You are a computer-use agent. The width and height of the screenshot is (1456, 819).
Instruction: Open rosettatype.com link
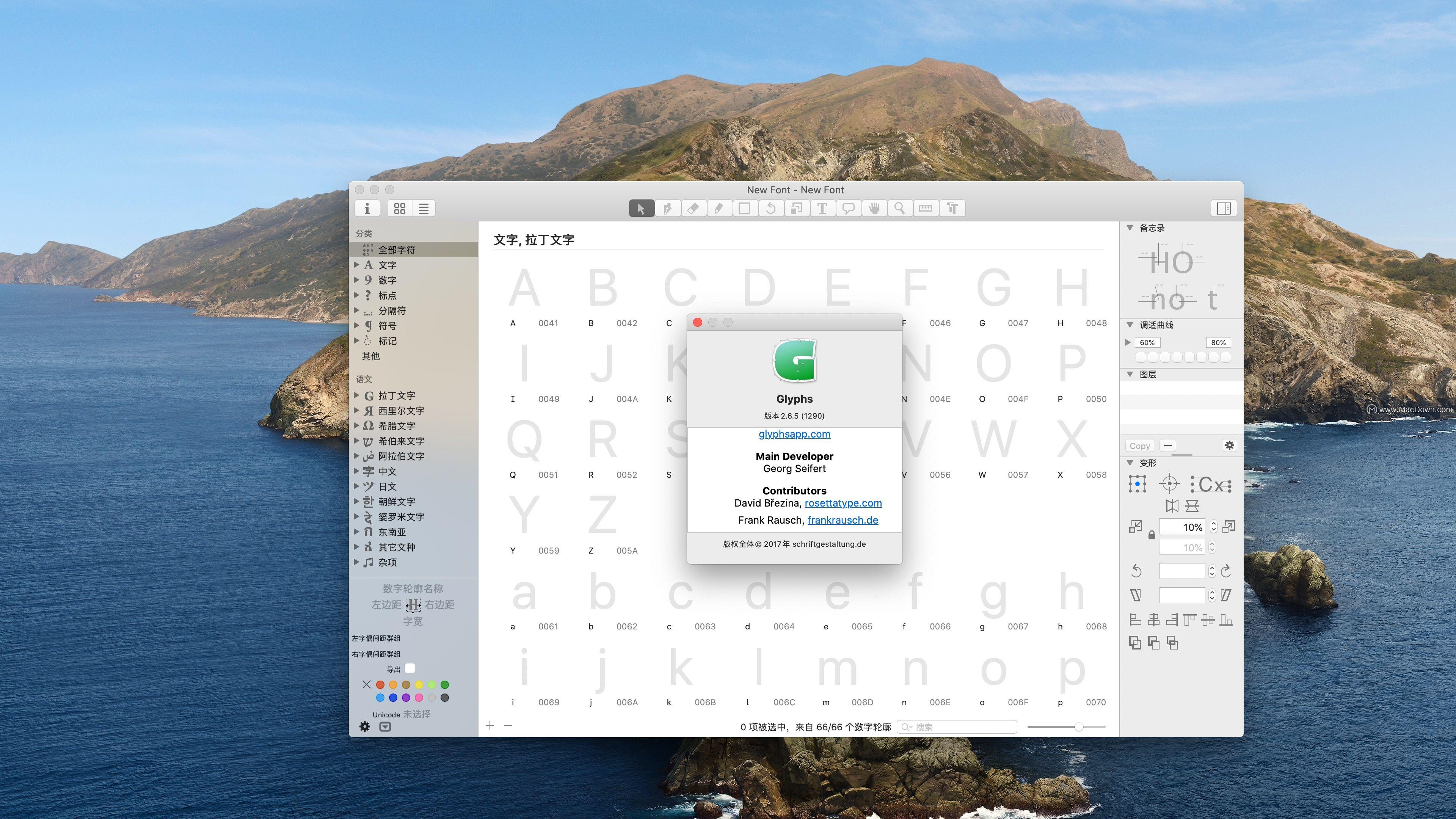843,503
